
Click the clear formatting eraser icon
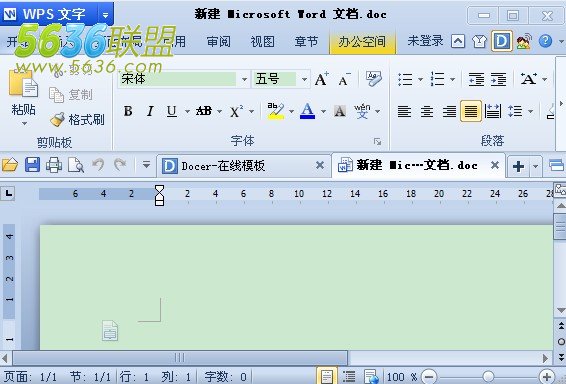[x=373, y=78]
